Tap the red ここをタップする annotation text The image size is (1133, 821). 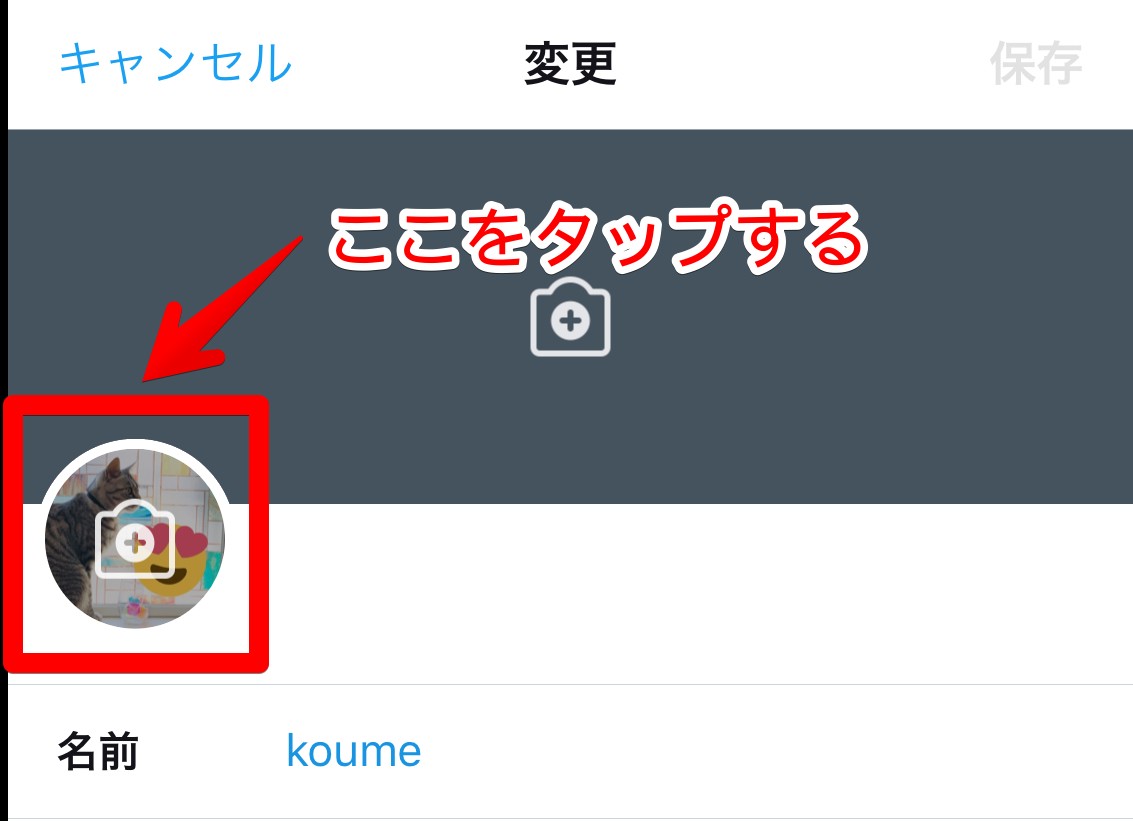tap(598, 236)
